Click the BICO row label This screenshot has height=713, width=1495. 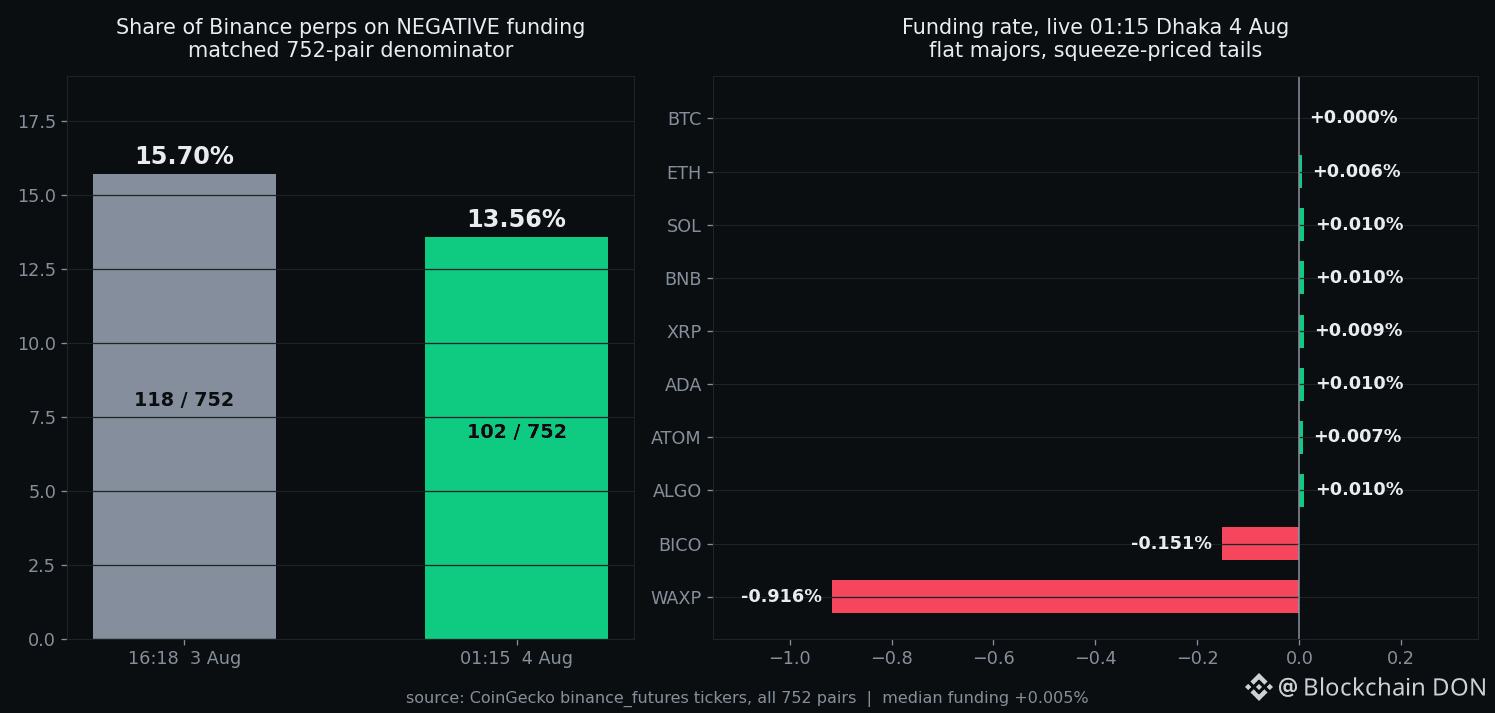pos(680,545)
